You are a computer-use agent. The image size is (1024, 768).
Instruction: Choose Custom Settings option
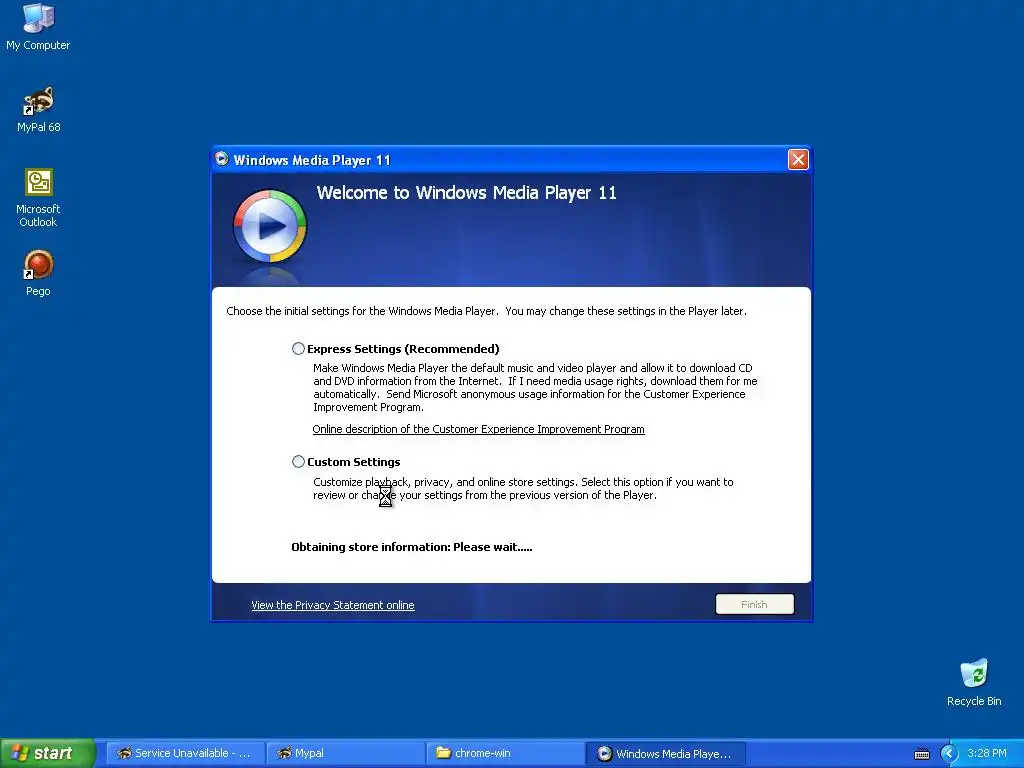tap(298, 462)
